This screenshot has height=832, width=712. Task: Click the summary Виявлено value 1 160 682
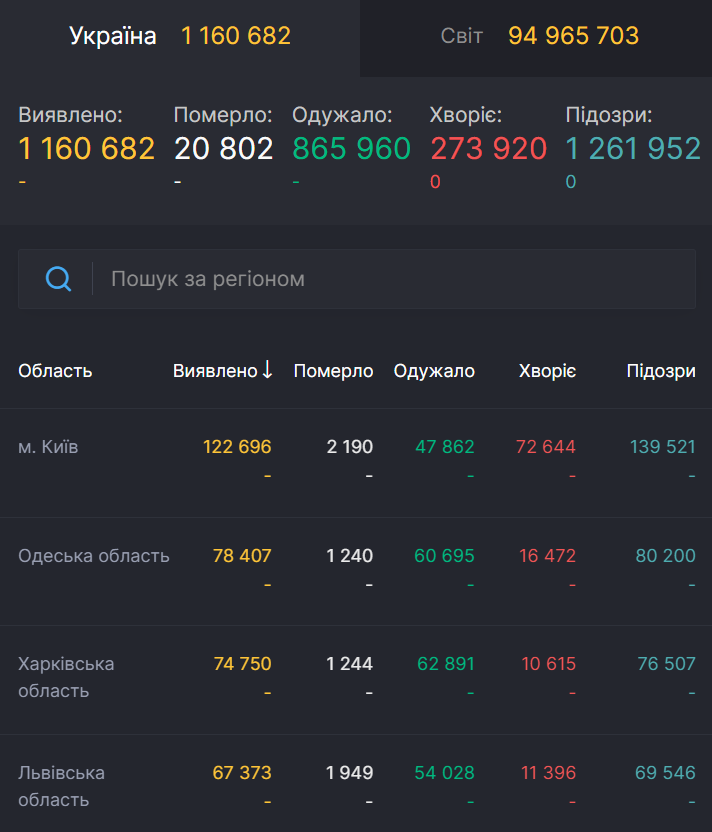86,149
